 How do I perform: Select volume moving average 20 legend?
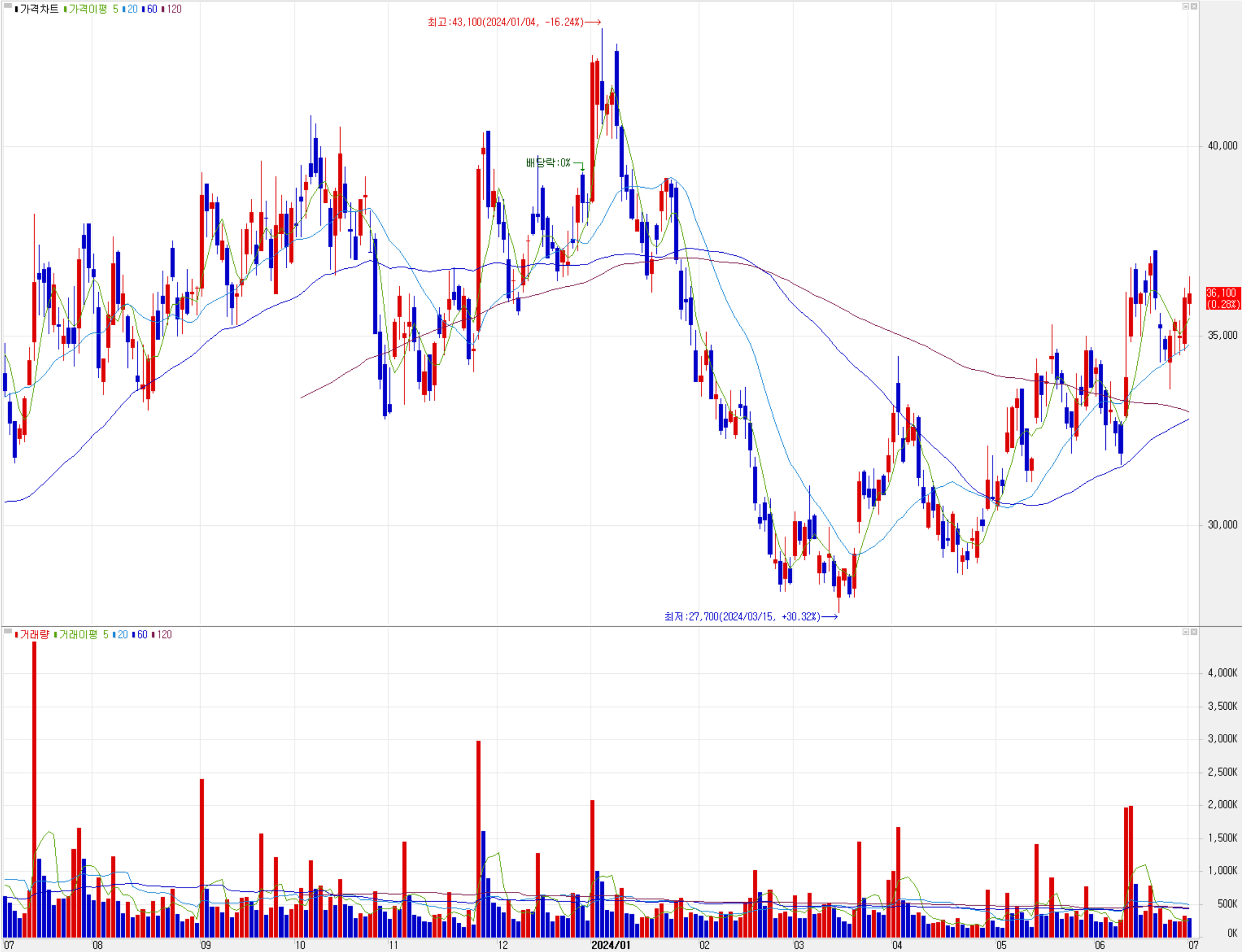(x=122, y=635)
